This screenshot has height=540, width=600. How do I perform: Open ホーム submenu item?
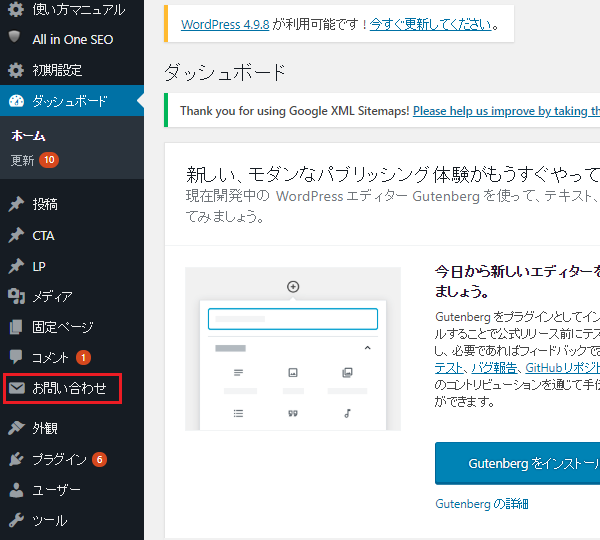28,135
